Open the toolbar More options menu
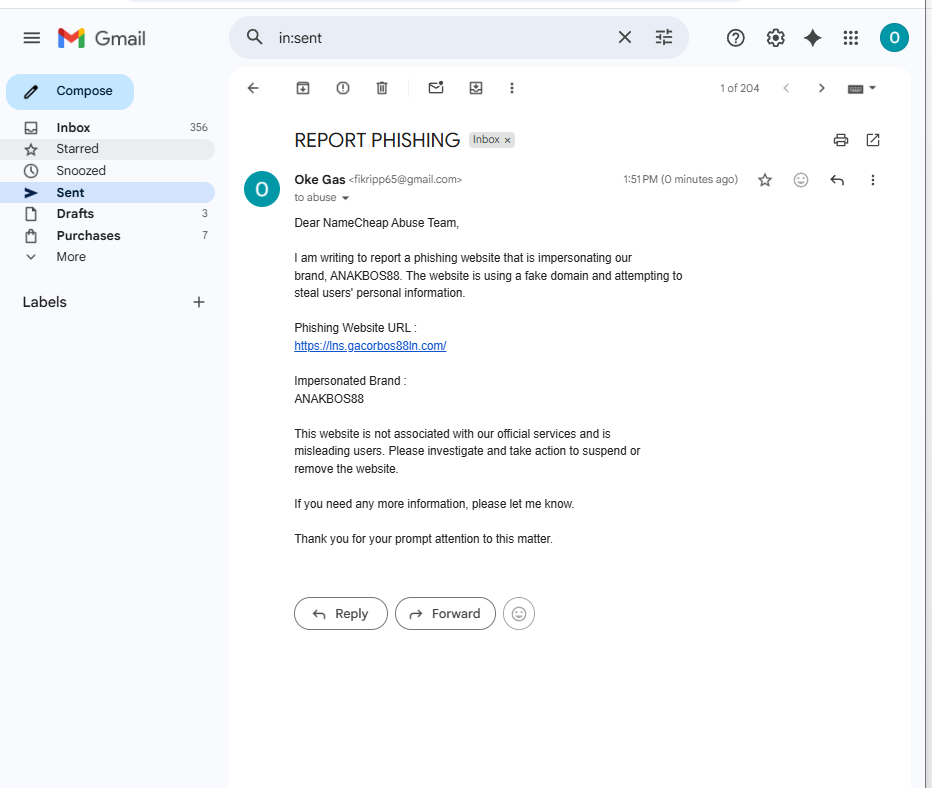 pyautogui.click(x=512, y=88)
